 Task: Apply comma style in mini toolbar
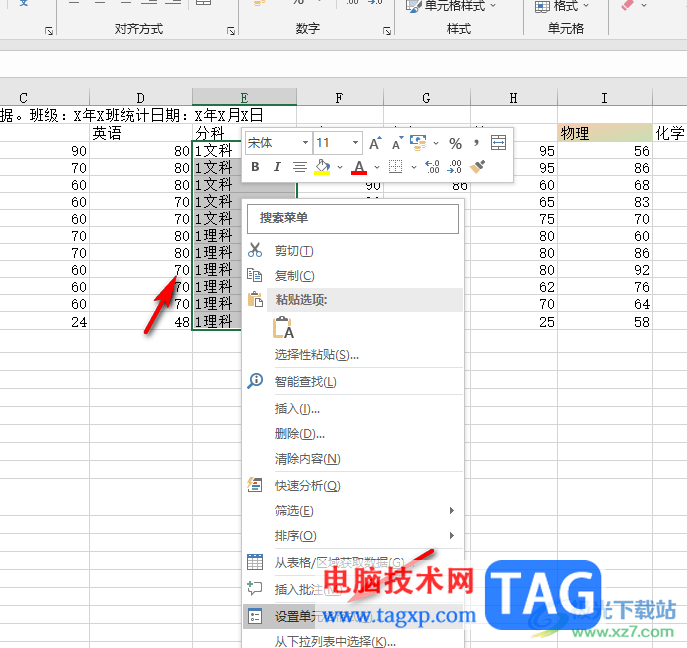click(476, 142)
